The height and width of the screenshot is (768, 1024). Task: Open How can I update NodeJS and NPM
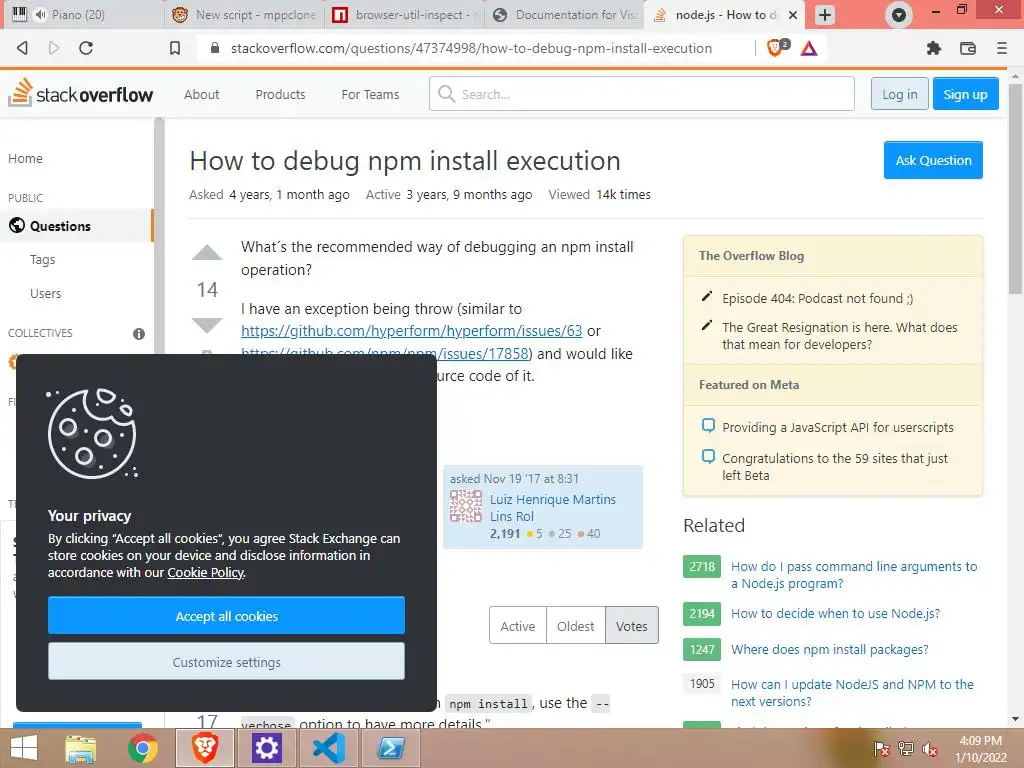(x=852, y=692)
